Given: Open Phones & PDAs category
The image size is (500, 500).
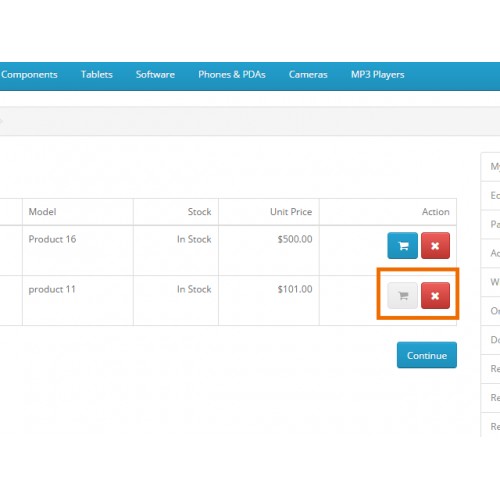Looking at the screenshot, I should [x=232, y=74].
